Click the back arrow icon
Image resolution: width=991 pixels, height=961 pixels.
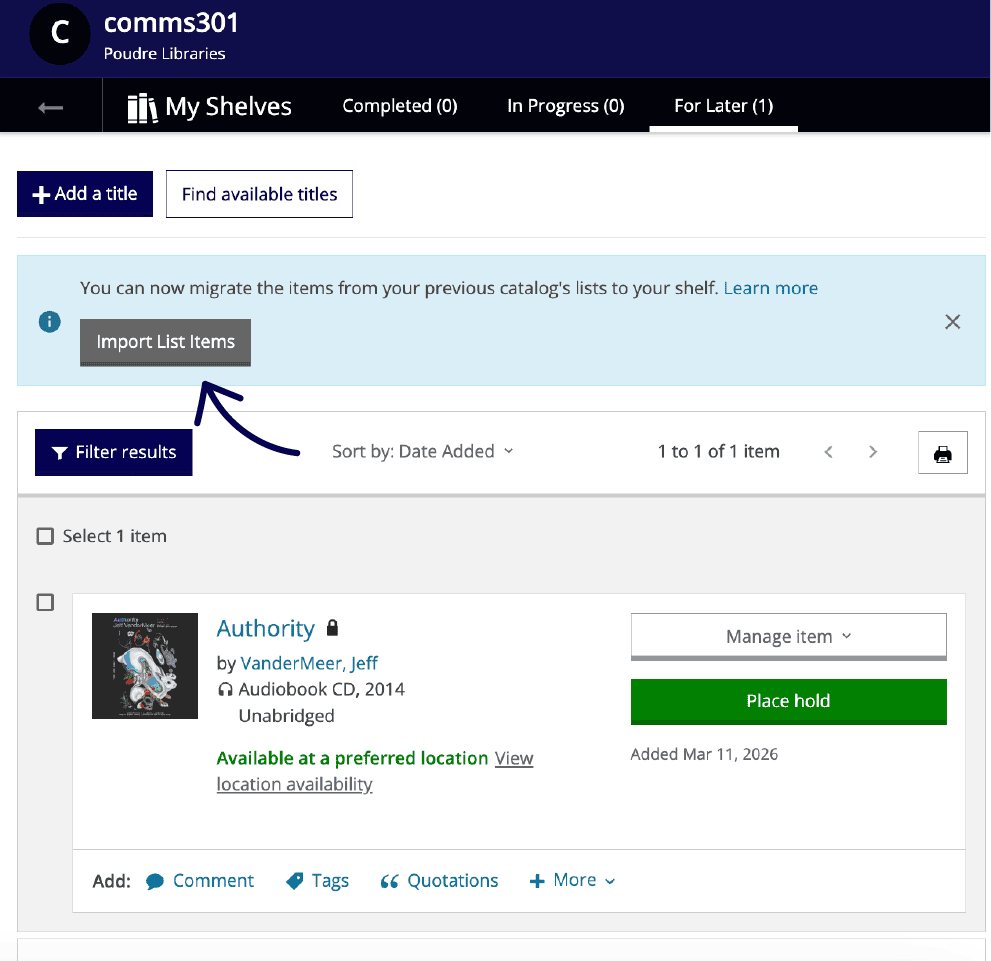50,107
